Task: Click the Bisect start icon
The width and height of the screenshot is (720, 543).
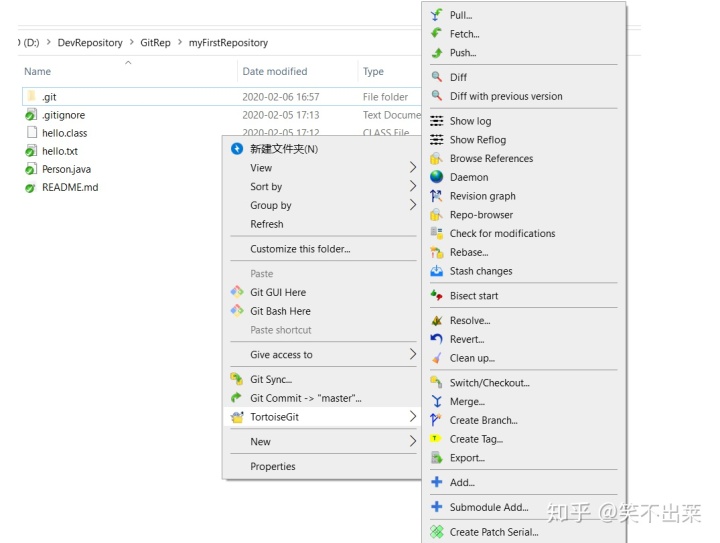Action: click(436, 296)
